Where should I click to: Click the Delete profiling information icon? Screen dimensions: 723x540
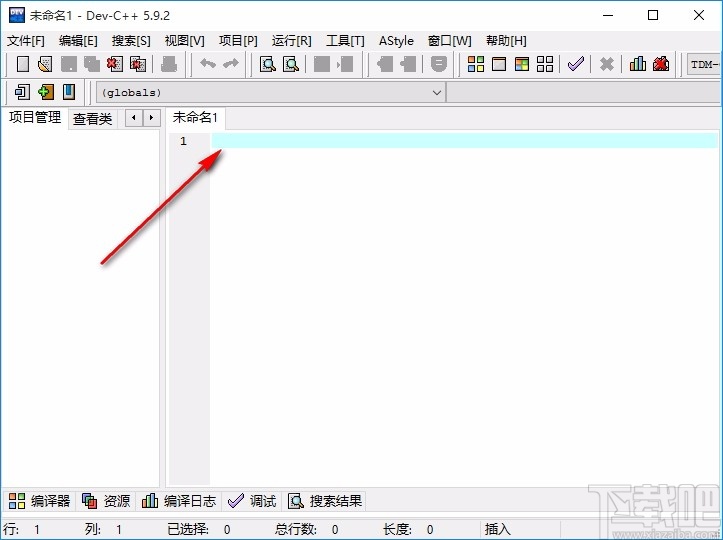click(661, 64)
